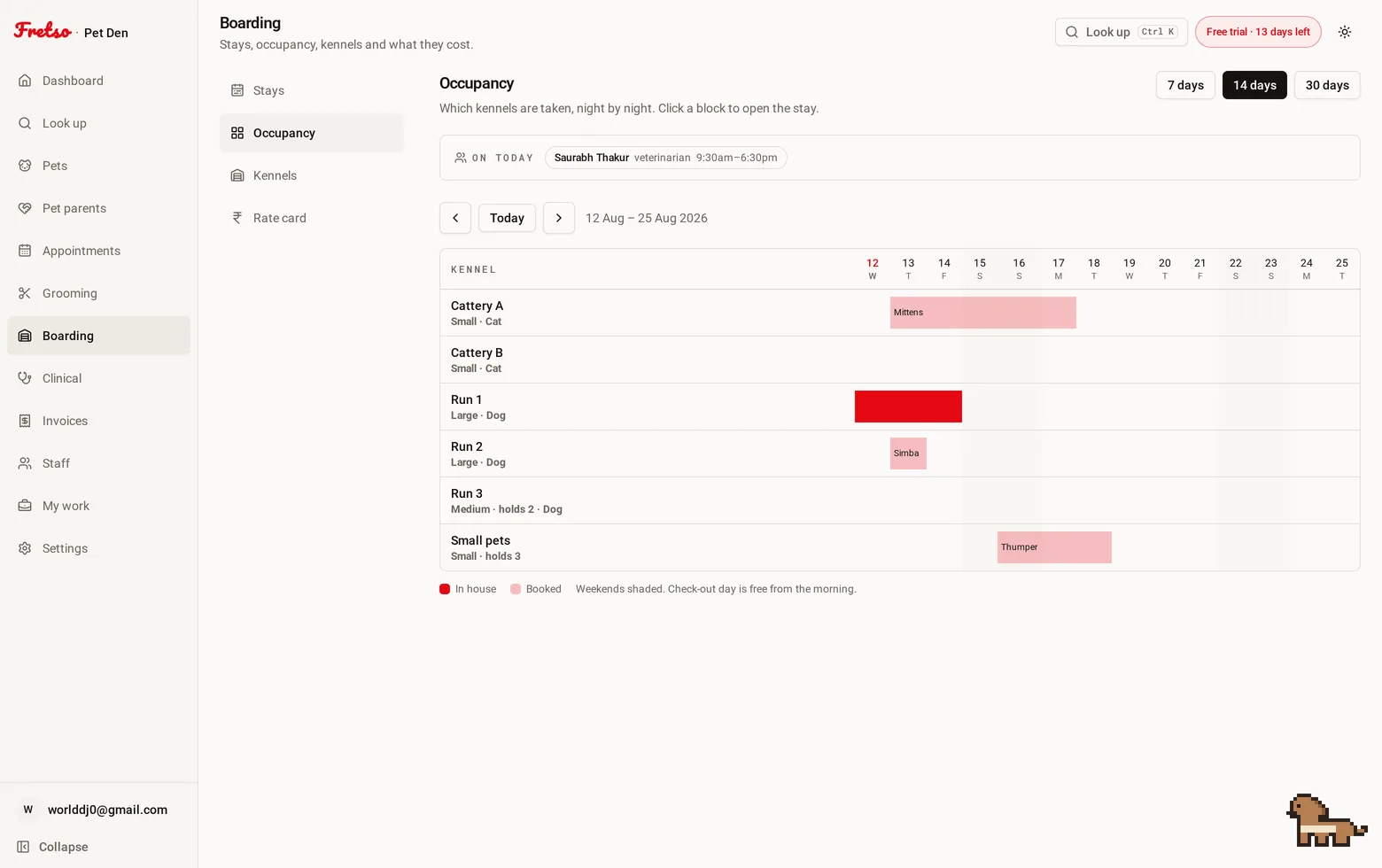1382x868 pixels.
Task: Click the Look up magnifier in sidebar
Action: tap(25, 123)
